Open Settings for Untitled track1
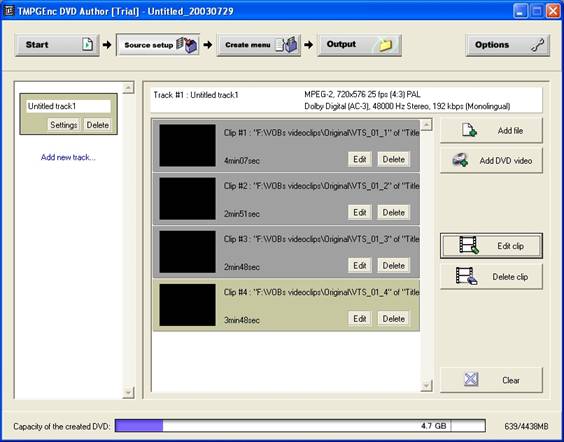 pyautogui.click(x=64, y=125)
